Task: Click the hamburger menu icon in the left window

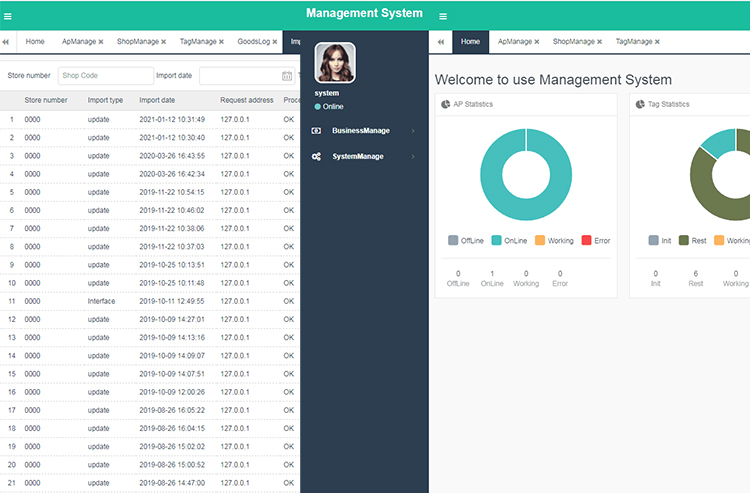Action: tap(8, 16)
